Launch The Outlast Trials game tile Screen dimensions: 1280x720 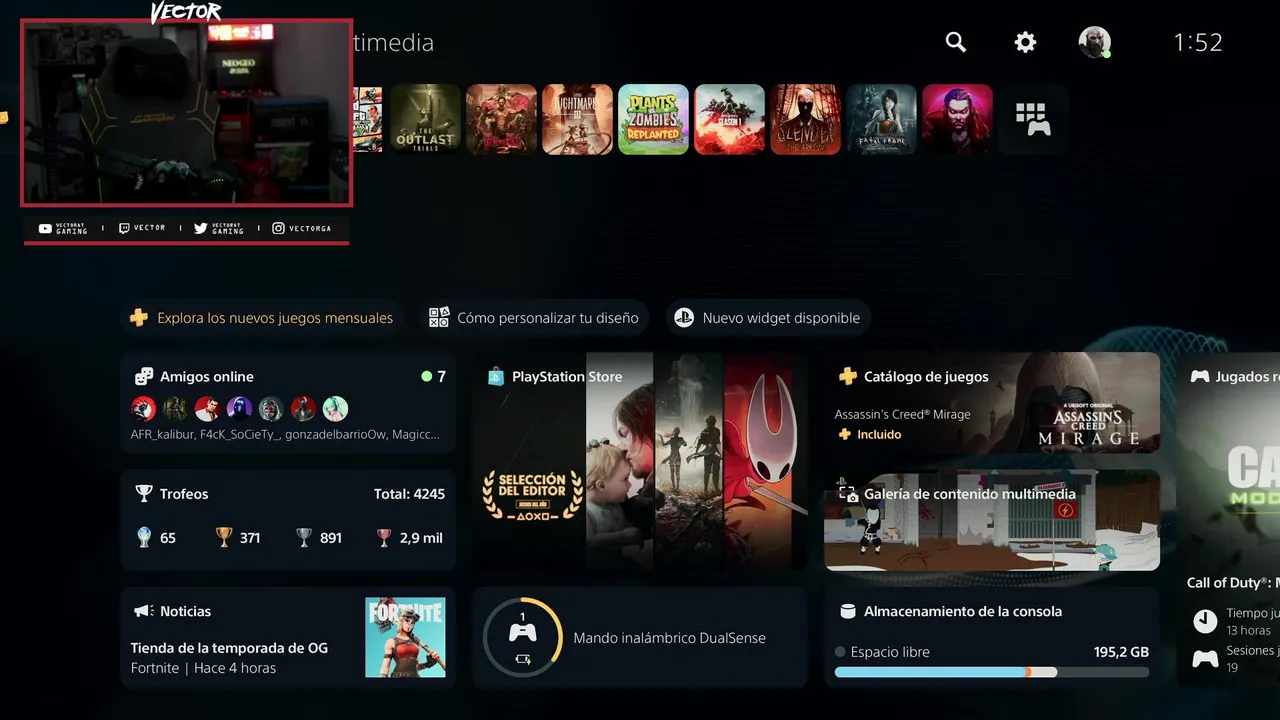425,119
